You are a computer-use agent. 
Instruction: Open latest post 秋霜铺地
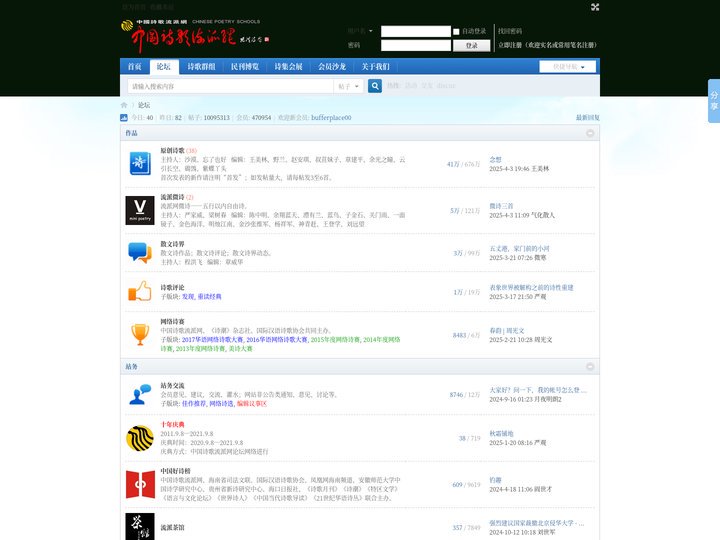(x=501, y=433)
